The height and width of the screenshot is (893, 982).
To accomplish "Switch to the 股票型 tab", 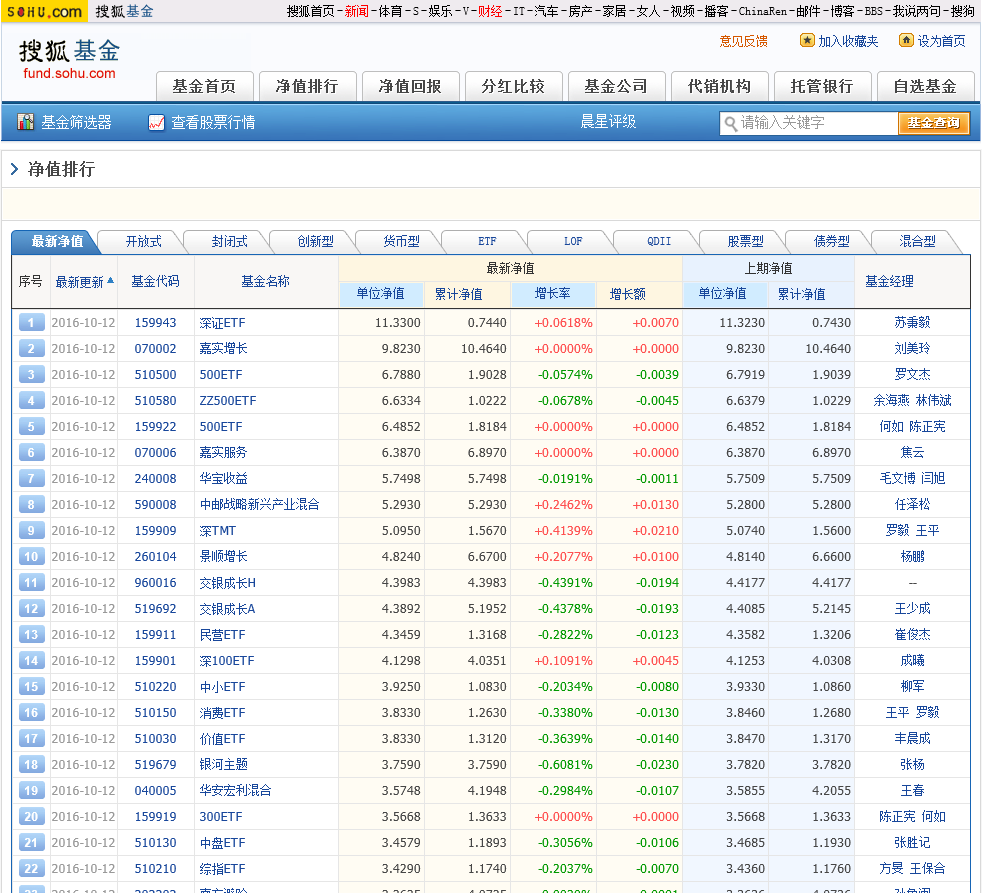I will tap(745, 242).
